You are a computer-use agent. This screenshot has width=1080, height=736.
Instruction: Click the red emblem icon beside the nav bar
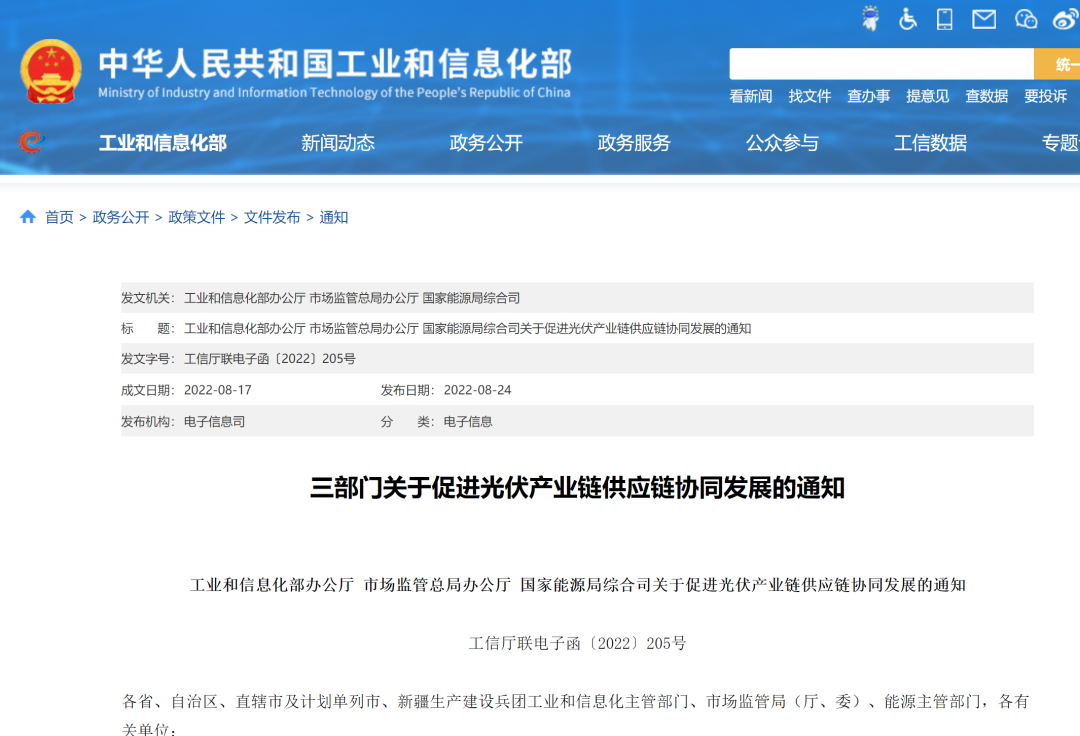click(x=28, y=142)
